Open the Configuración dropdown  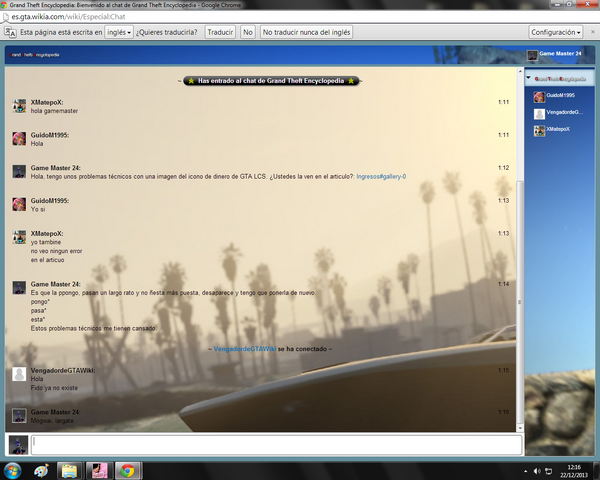coord(556,33)
